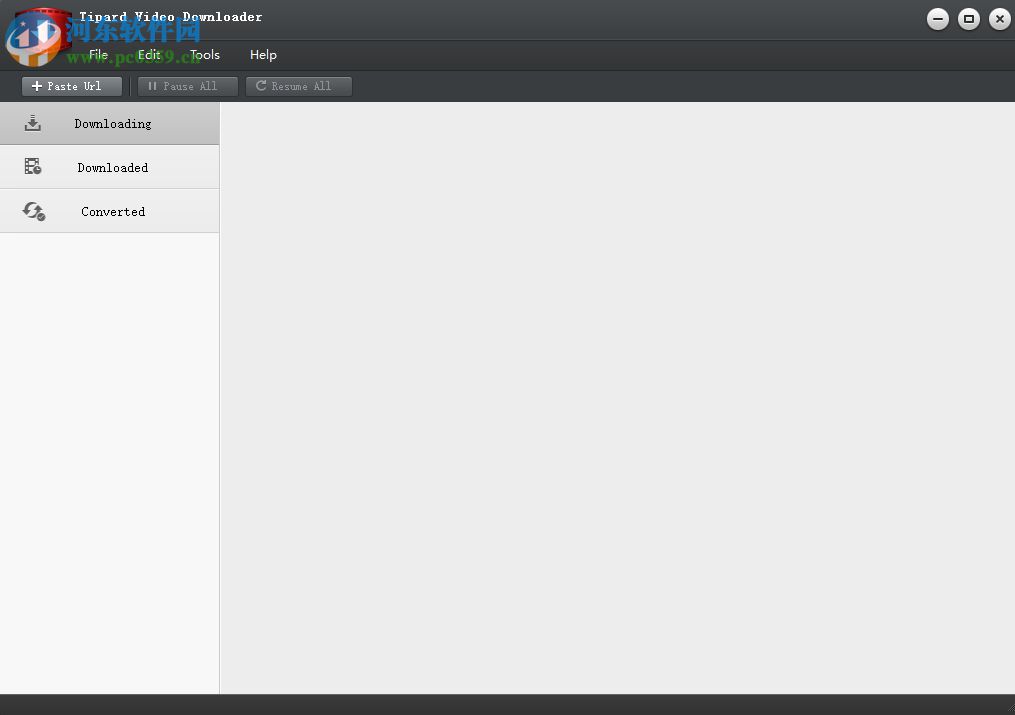Click the circular refresh icon on Resume All
The height and width of the screenshot is (715, 1015).
[258, 86]
